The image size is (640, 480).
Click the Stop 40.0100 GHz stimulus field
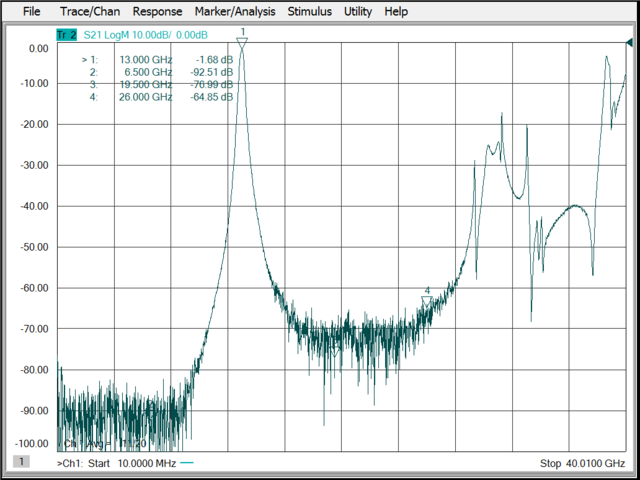(x=582, y=463)
